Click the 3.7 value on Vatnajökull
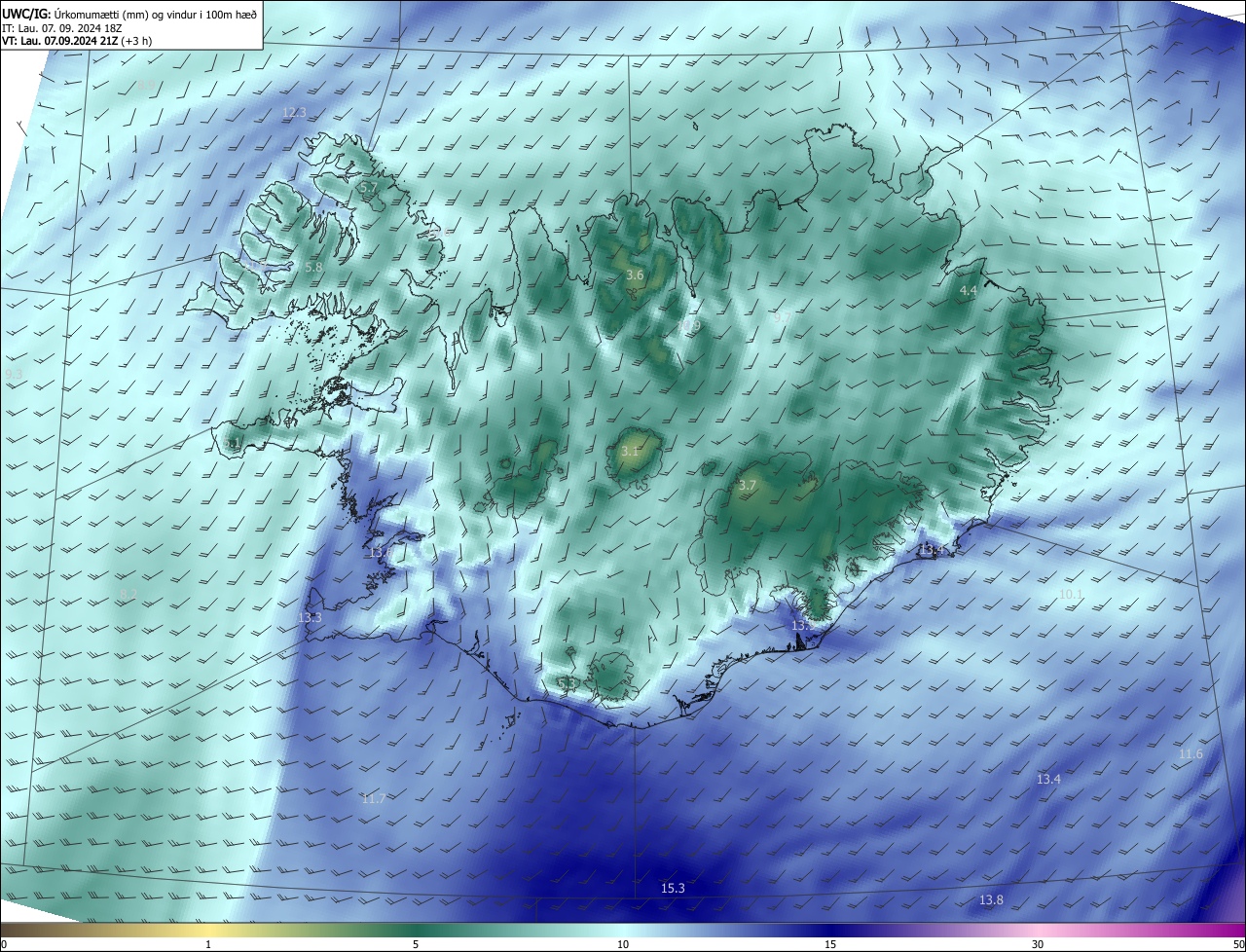Image resolution: width=1246 pixels, height=952 pixels. [748, 485]
